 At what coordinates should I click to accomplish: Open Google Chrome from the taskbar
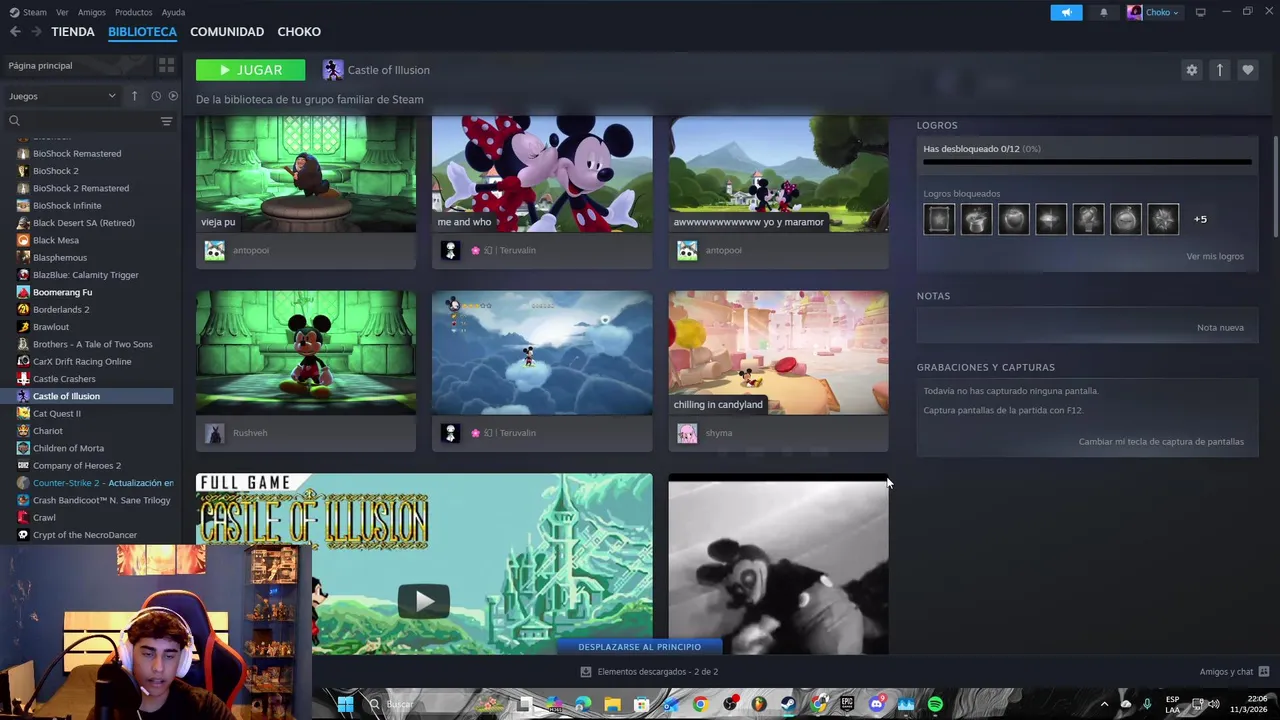pyautogui.click(x=700, y=704)
